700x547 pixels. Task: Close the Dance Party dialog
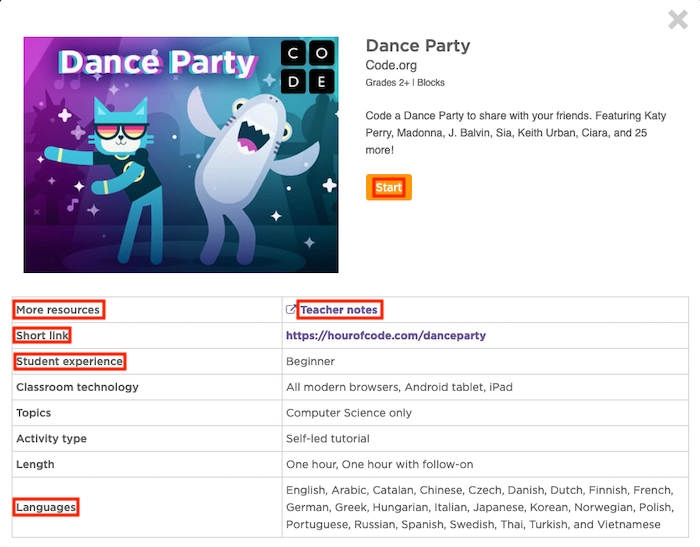tap(678, 20)
